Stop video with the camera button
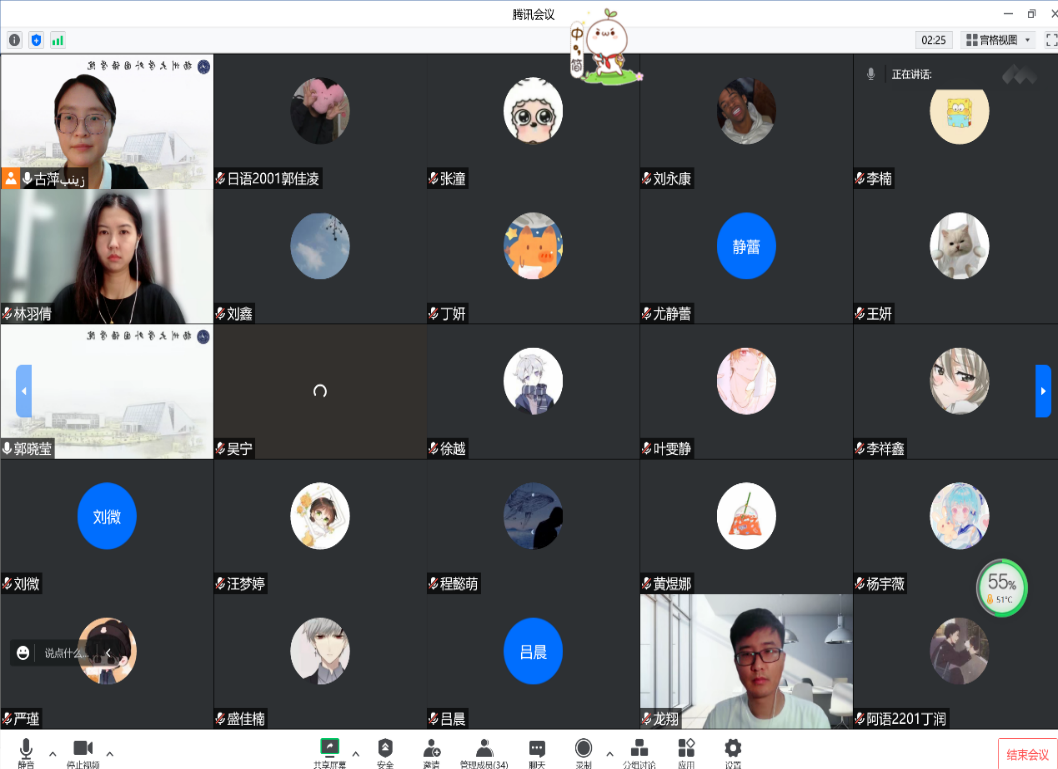This screenshot has width=1058, height=769. [x=83, y=750]
